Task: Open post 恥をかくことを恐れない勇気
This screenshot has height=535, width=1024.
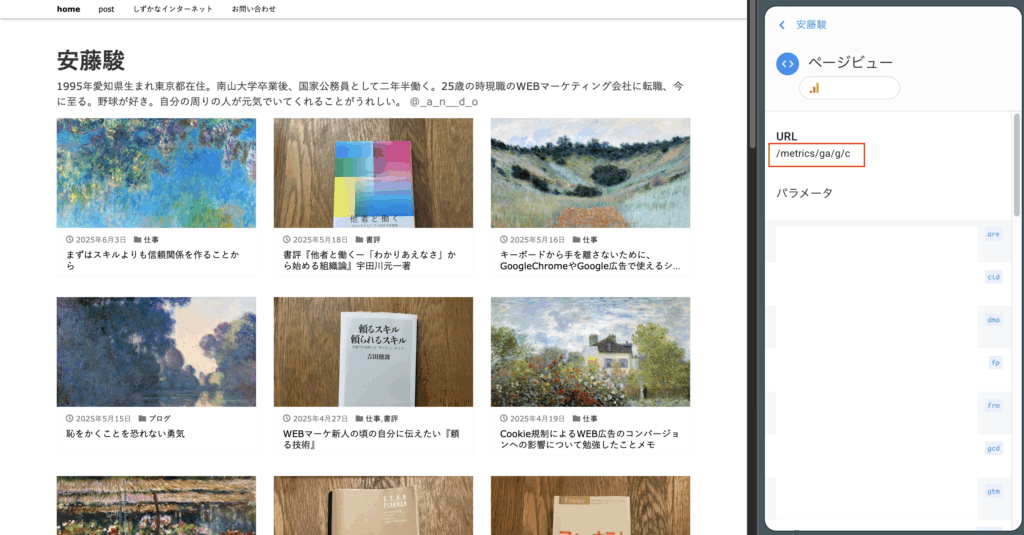Action: coord(125,434)
